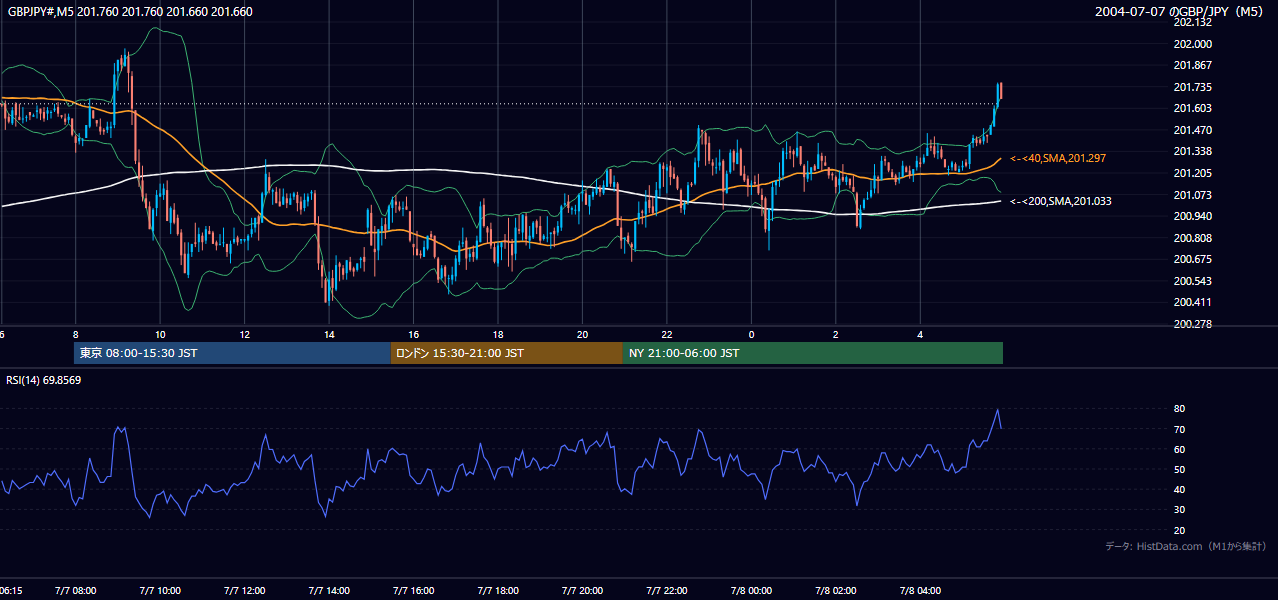Click price level 202.000 on the axis
The image size is (1278, 600).
(x=1192, y=44)
